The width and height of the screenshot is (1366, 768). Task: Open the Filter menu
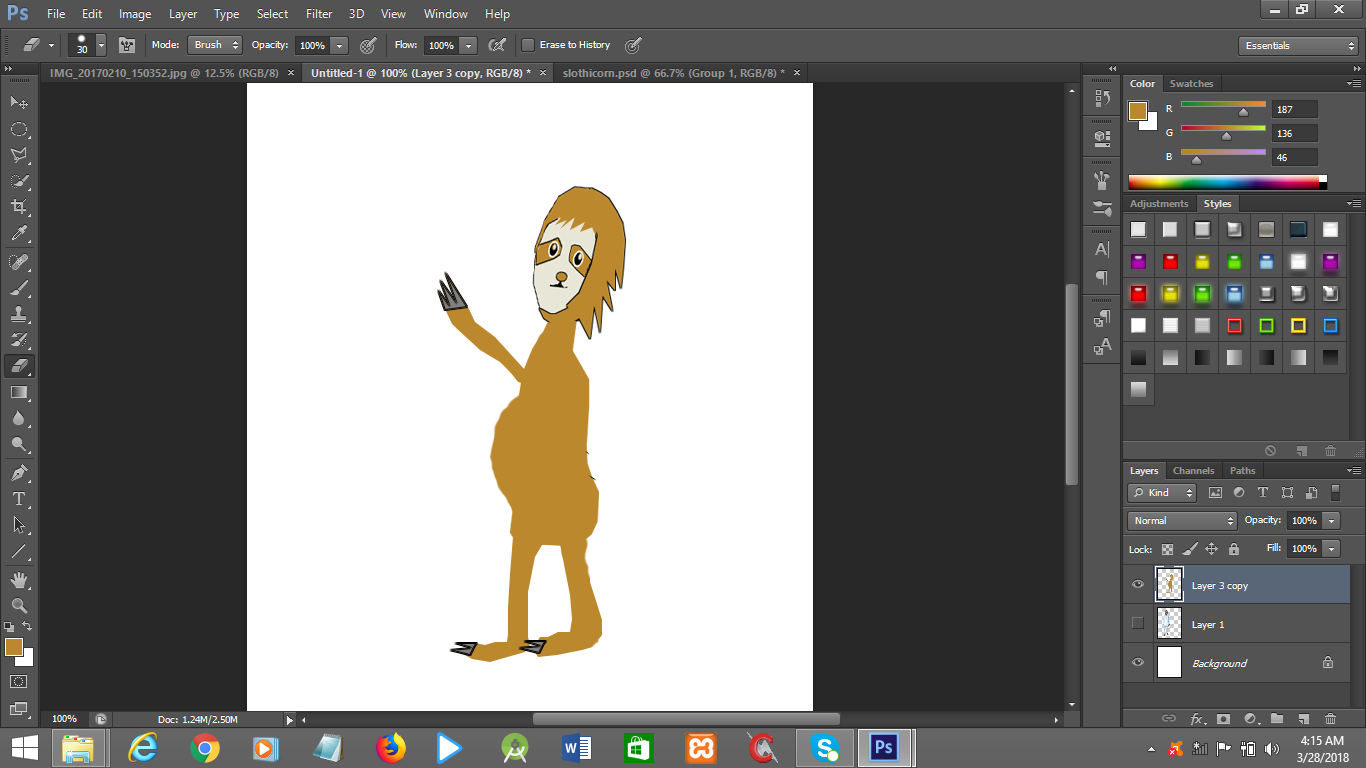(x=319, y=14)
